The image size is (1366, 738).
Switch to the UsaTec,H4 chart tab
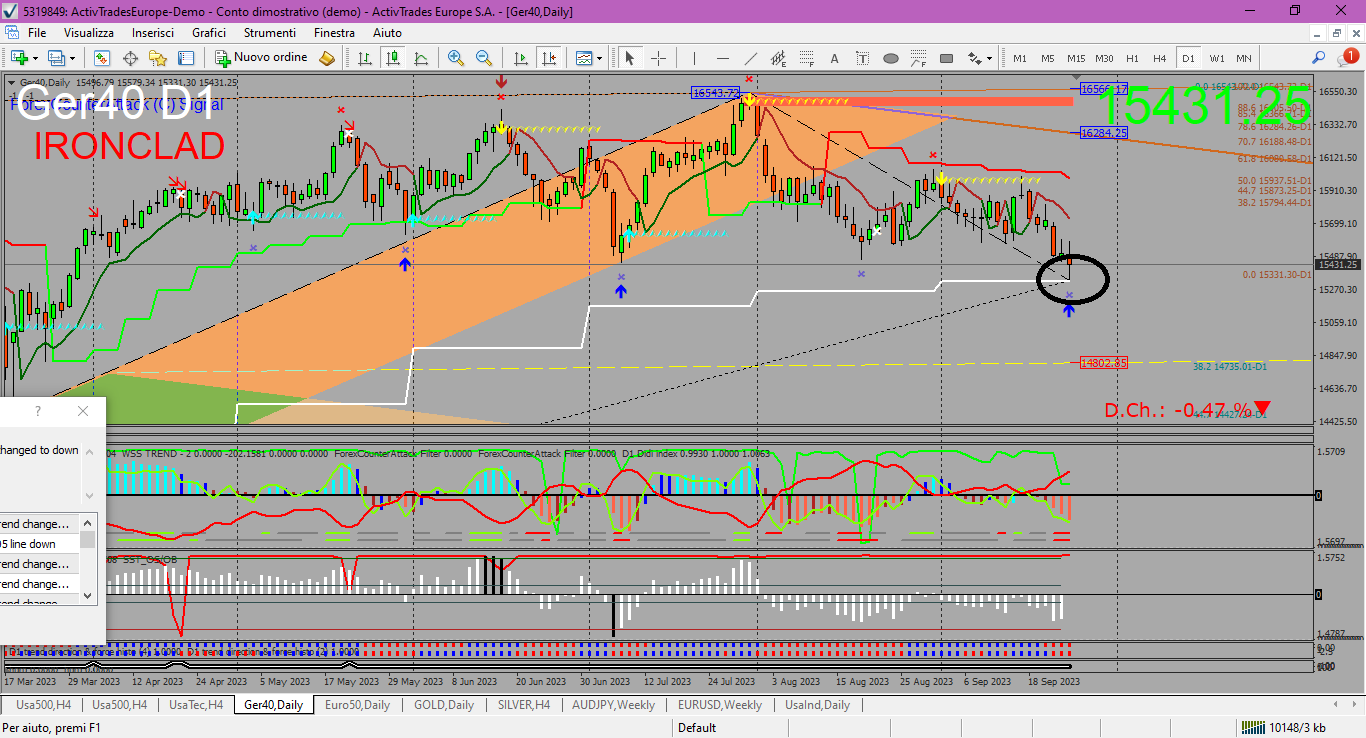[196, 705]
